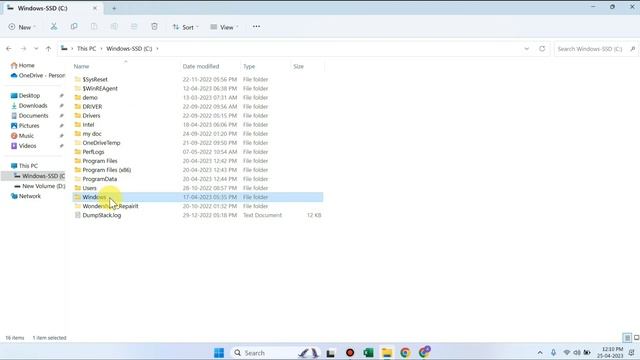Open Chrome from the taskbar
This screenshot has height=360, width=640.
click(405, 353)
